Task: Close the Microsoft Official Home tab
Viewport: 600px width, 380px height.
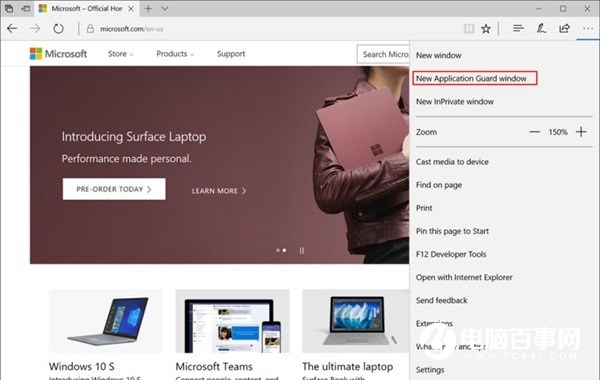Action: [131, 8]
